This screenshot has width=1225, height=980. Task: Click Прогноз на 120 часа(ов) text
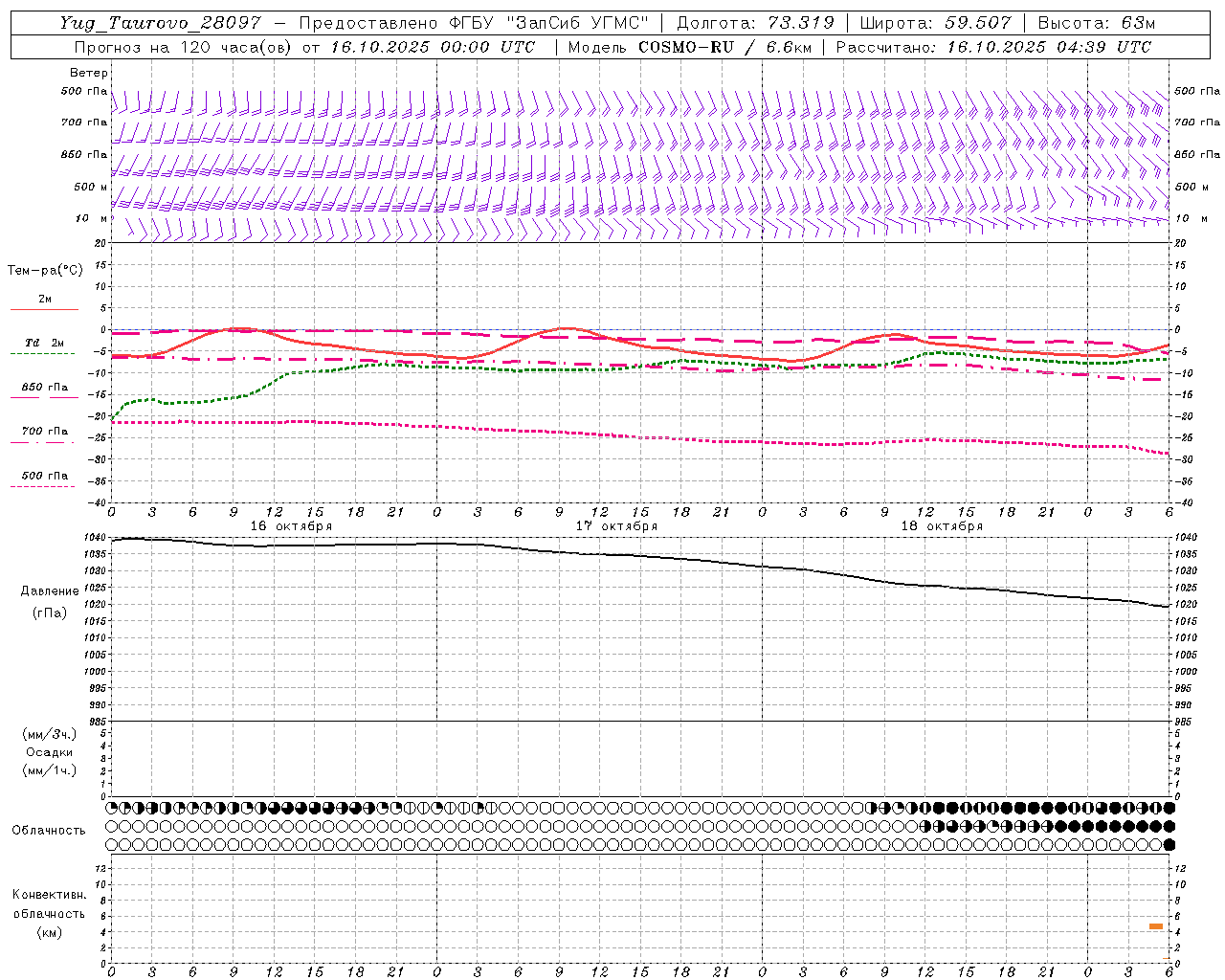click(x=185, y=47)
